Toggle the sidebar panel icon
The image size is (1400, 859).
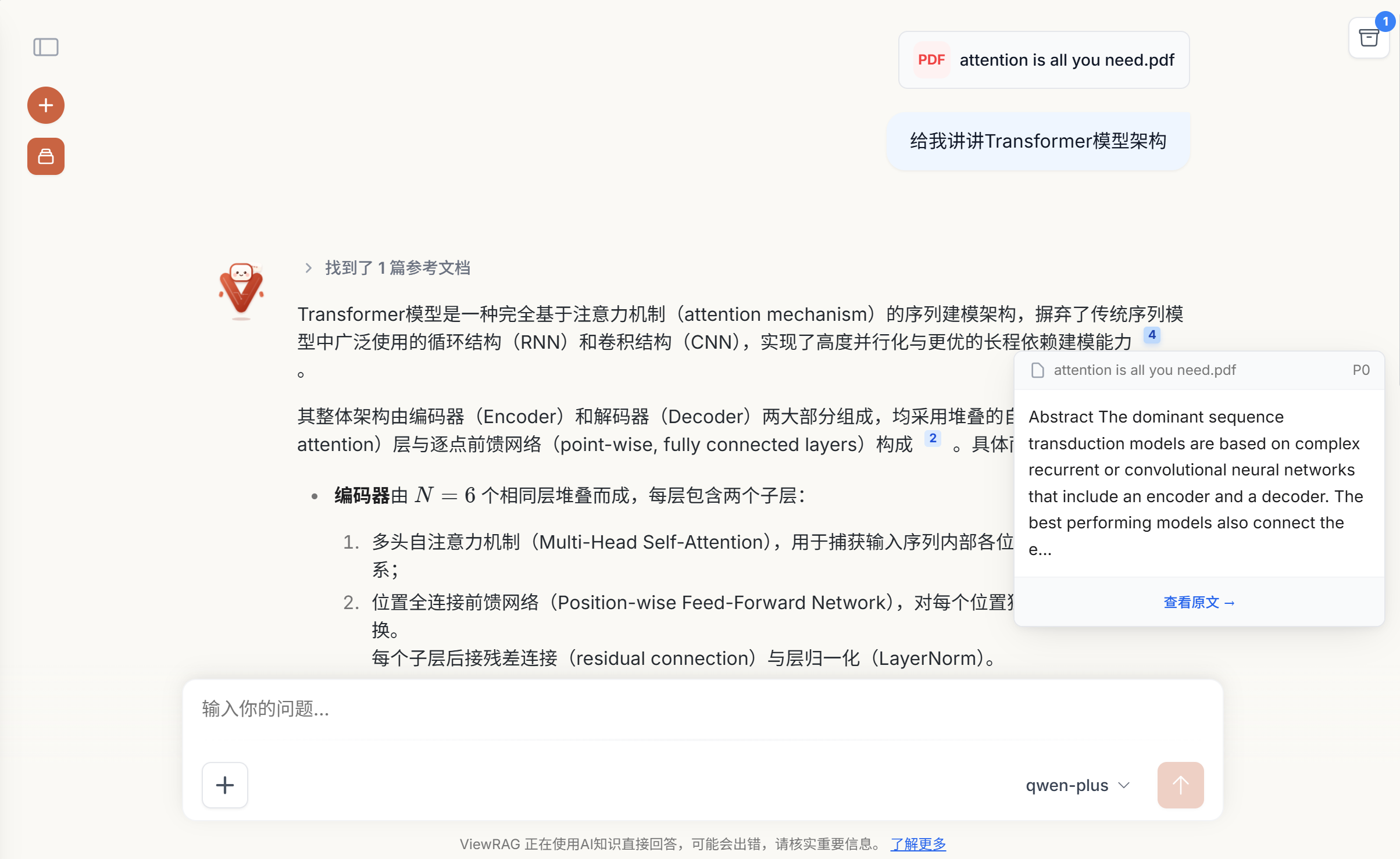coord(46,47)
